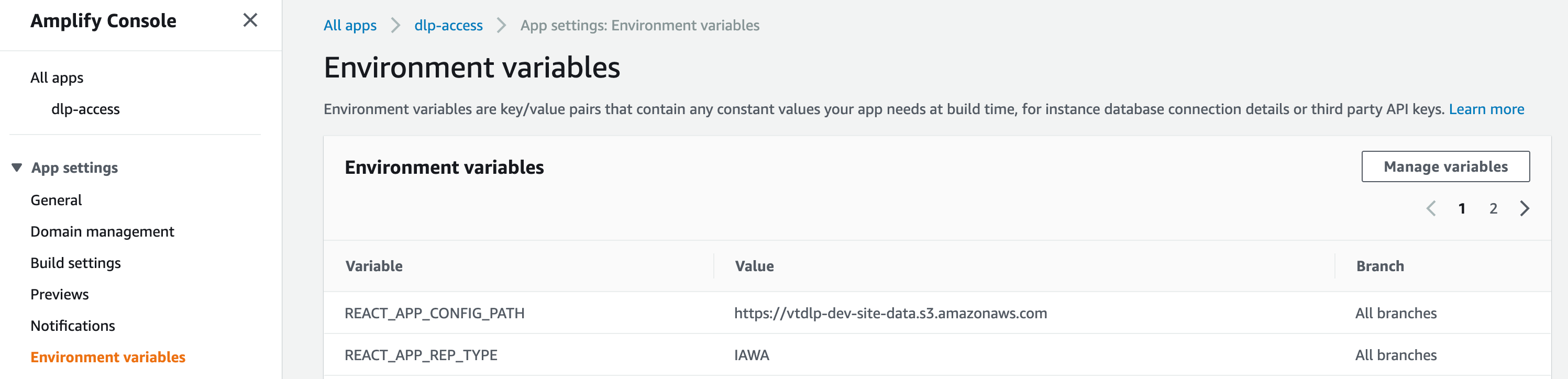This screenshot has width=1568, height=379.
Task: Open the Learn more link
Action: [x=1486, y=109]
